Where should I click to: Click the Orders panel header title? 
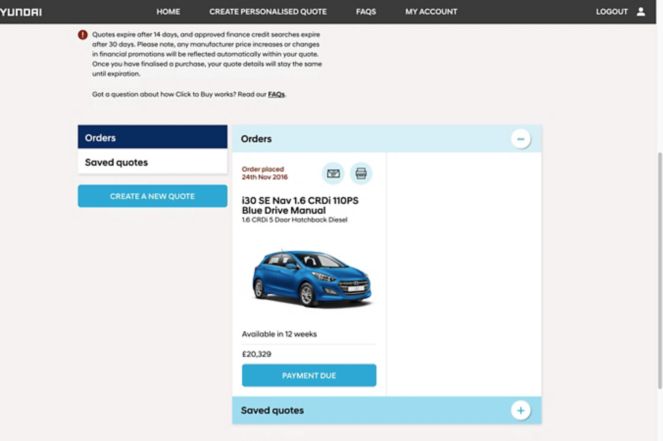pyautogui.click(x=256, y=139)
